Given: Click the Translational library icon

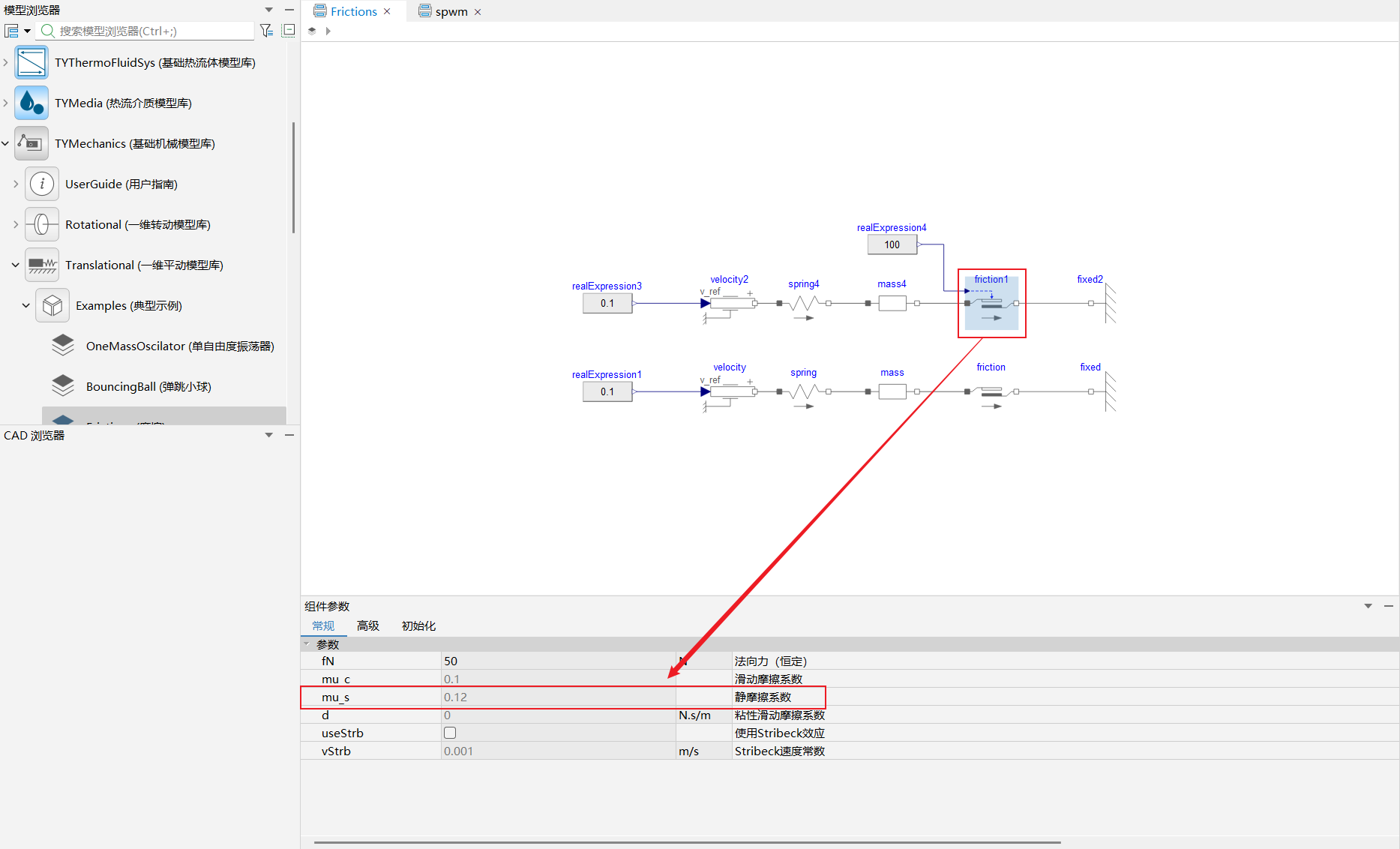Looking at the screenshot, I should (x=42, y=265).
